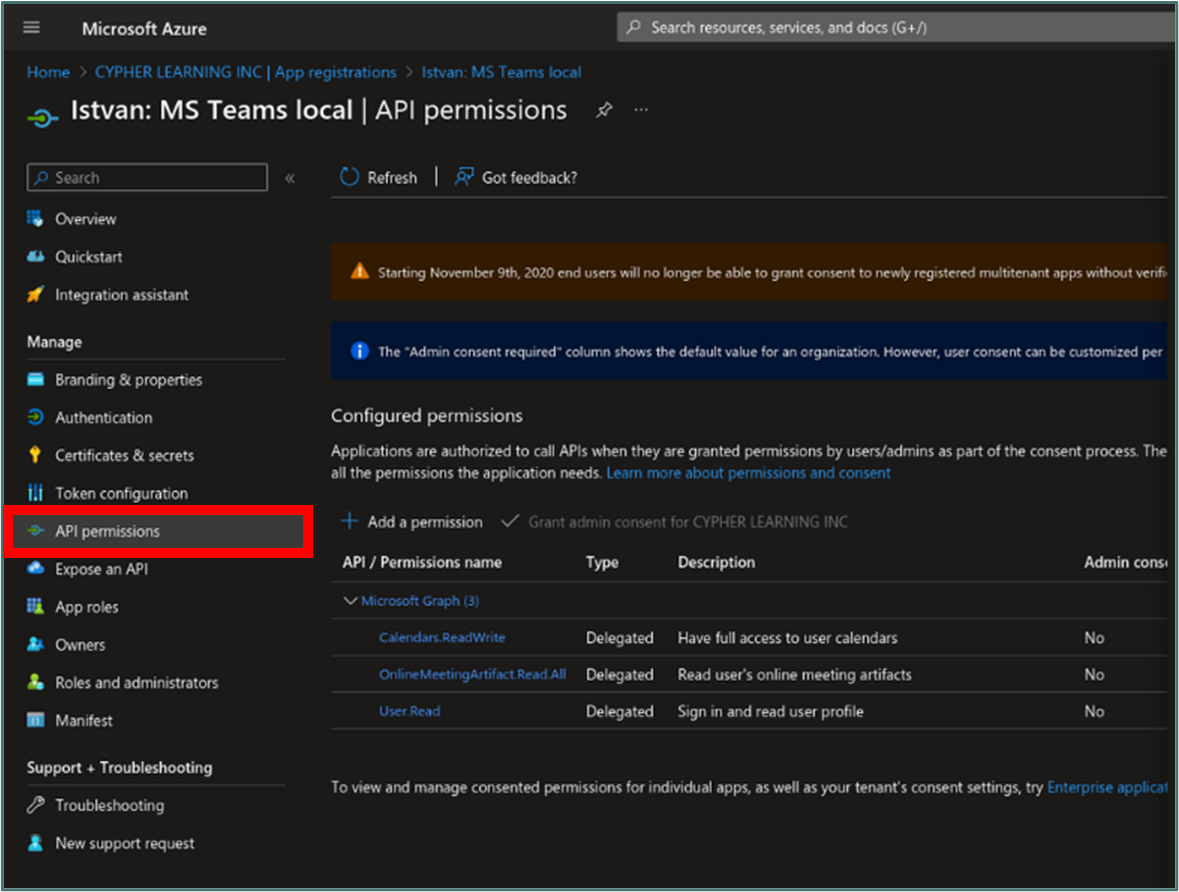
Task: Open Certificates & secrets
Action: 124,455
